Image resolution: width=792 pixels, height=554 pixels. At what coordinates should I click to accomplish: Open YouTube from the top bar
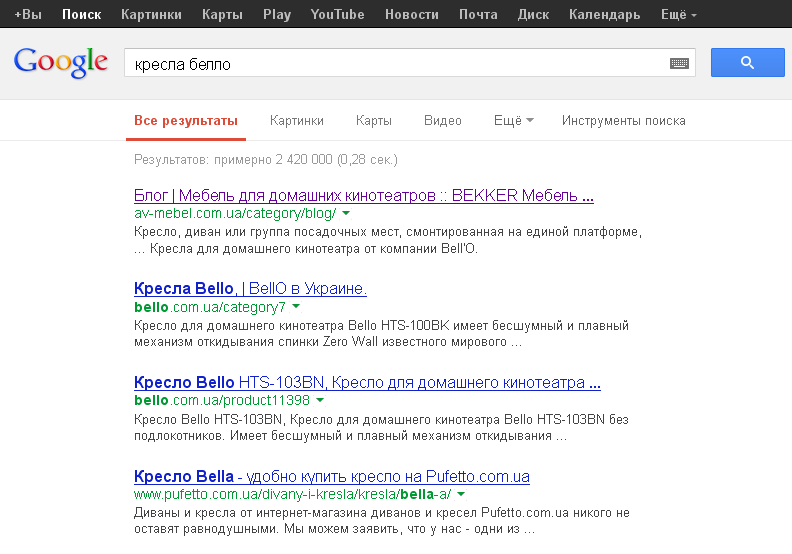(337, 15)
